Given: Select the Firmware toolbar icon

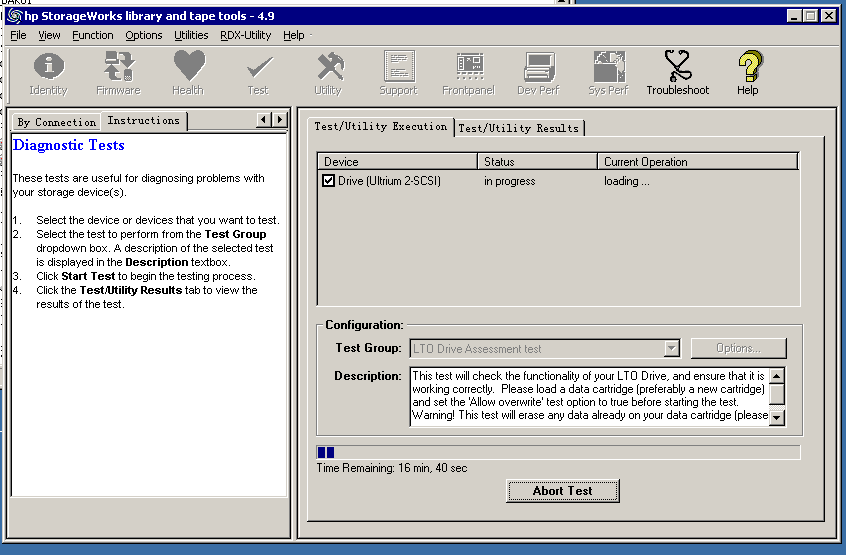Looking at the screenshot, I should pos(118,73).
